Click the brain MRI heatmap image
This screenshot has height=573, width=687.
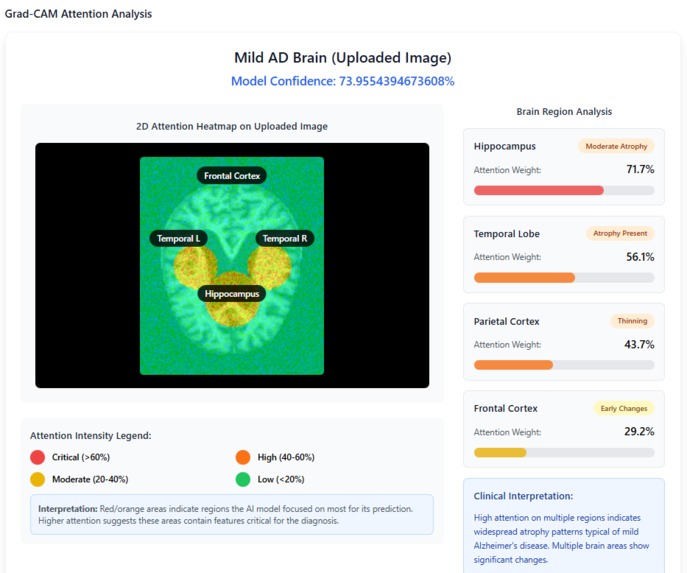(232, 265)
